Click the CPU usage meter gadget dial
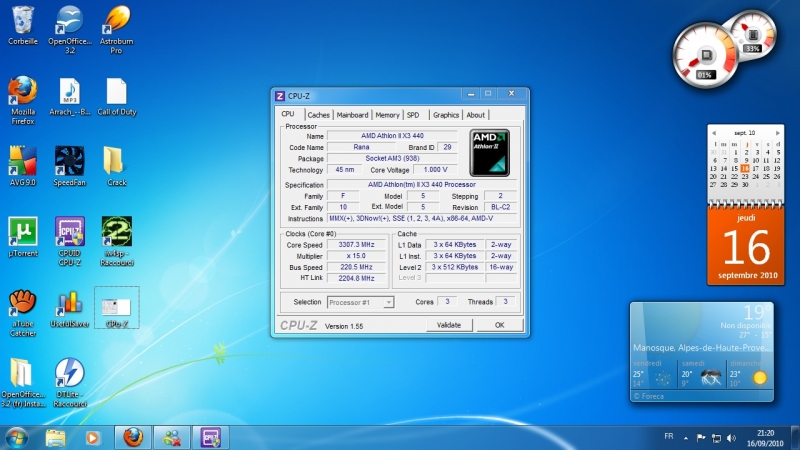The image size is (800, 450). [705, 55]
